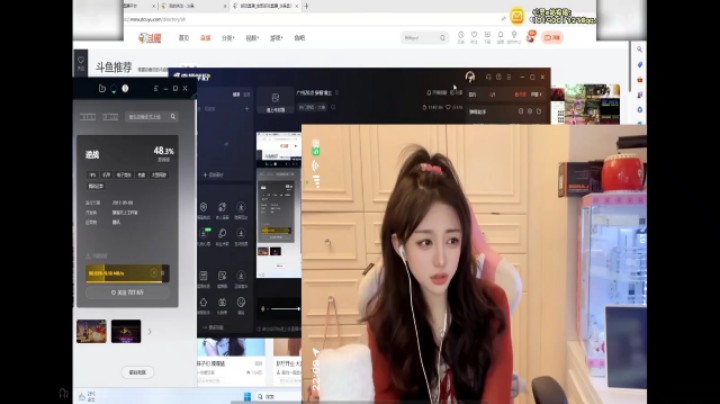Image resolution: width=720 pixels, height=404 pixels.
Task: Select the orange tab in streaming right panel
Action: pyautogui.click(x=520, y=94)
